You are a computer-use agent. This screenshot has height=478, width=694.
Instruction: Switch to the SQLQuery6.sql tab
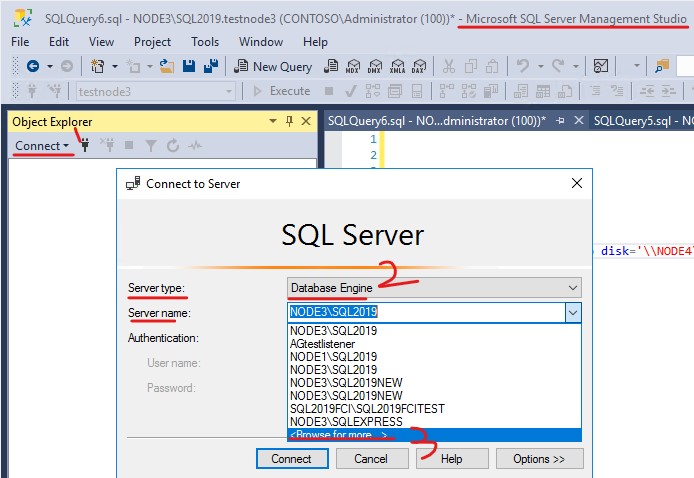pyautogui.click(x=437, y=121)
